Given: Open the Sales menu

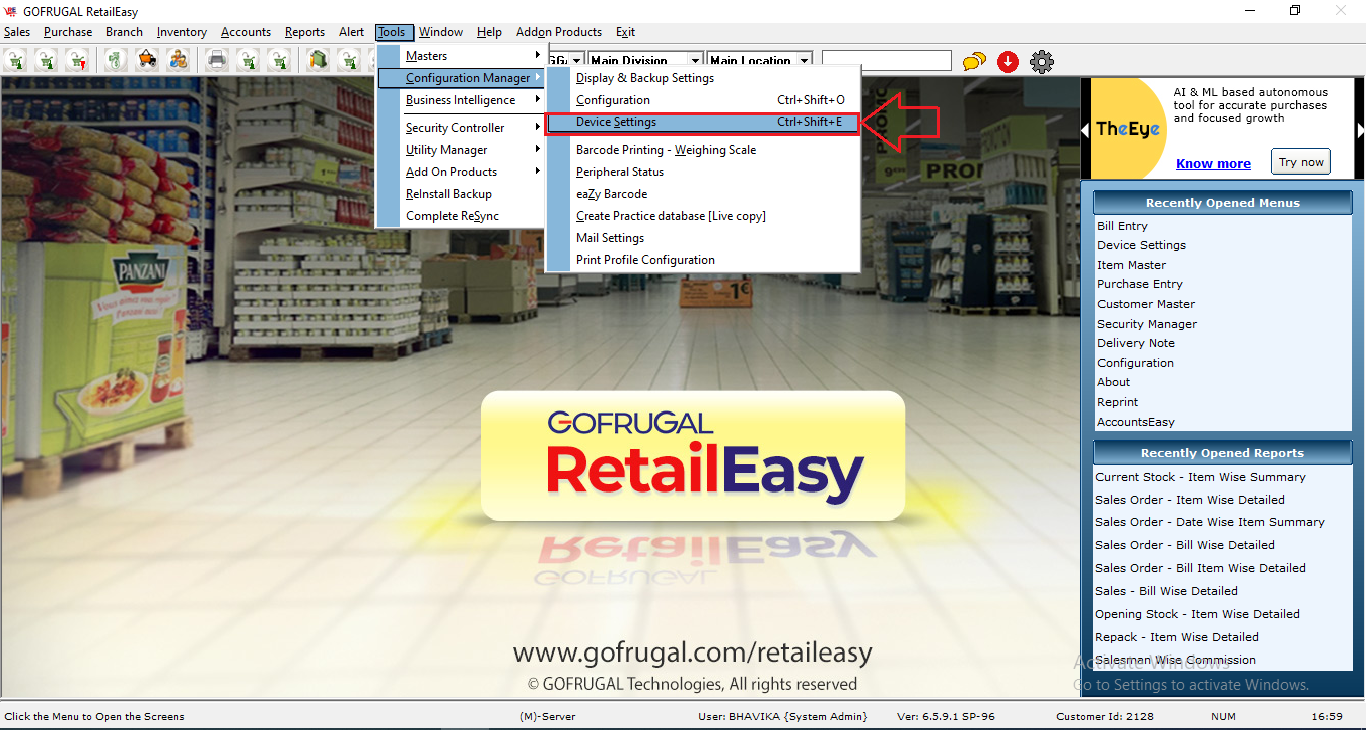Looking at the screenshot, I should 17,32.
